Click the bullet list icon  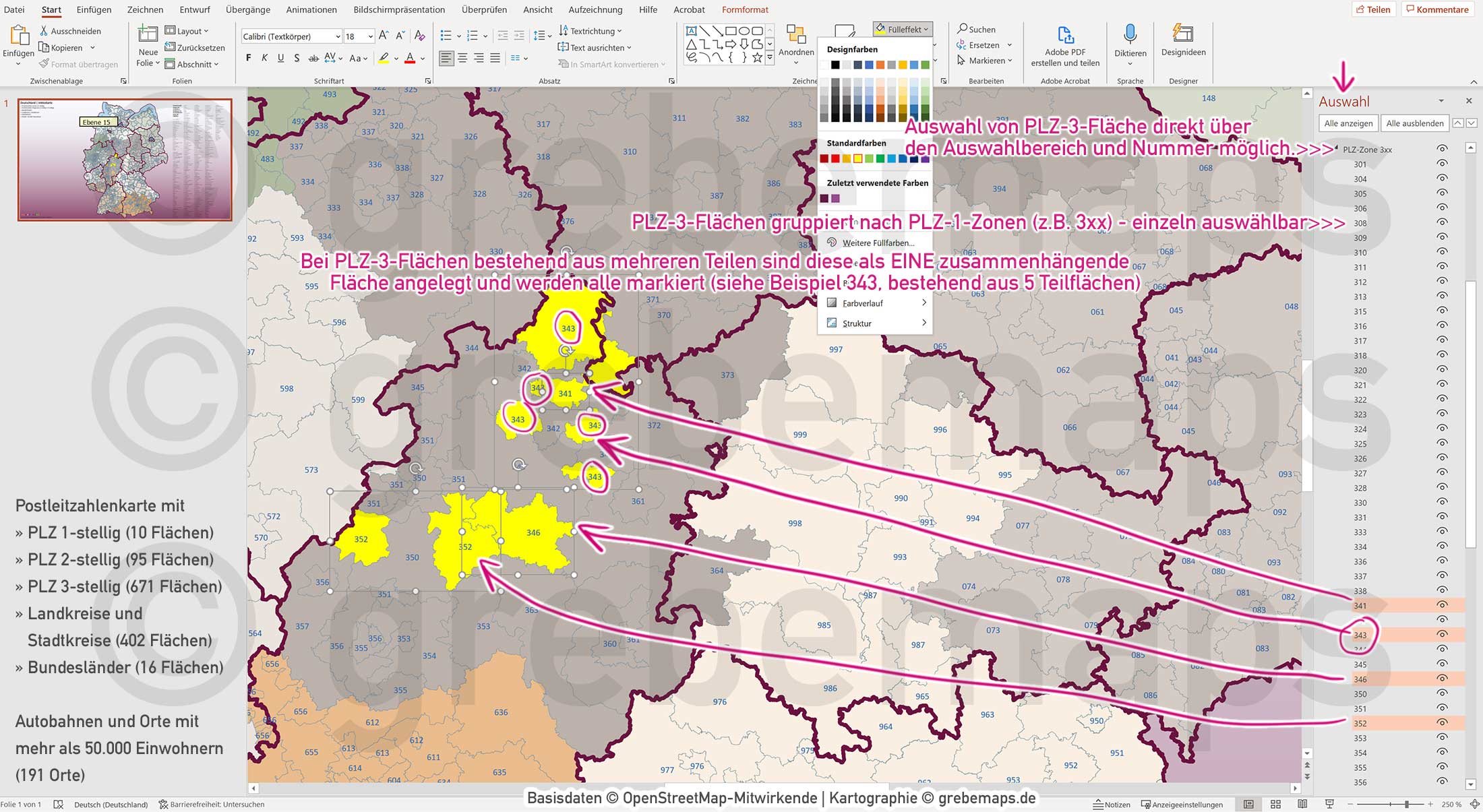click(x=446, y=36)
